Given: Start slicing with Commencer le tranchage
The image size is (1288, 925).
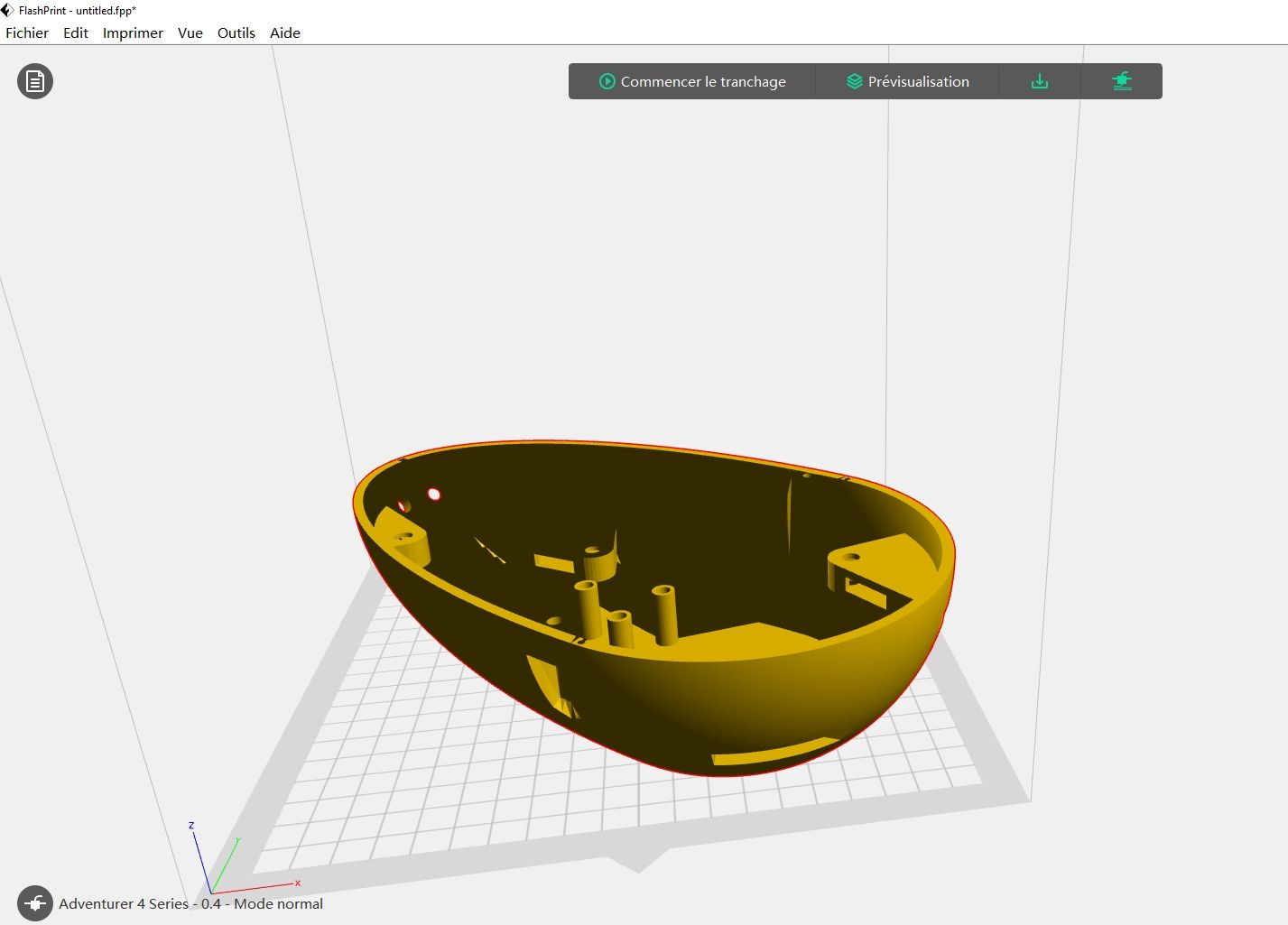Looking at the screenshot, I should (x=702, y=81).
